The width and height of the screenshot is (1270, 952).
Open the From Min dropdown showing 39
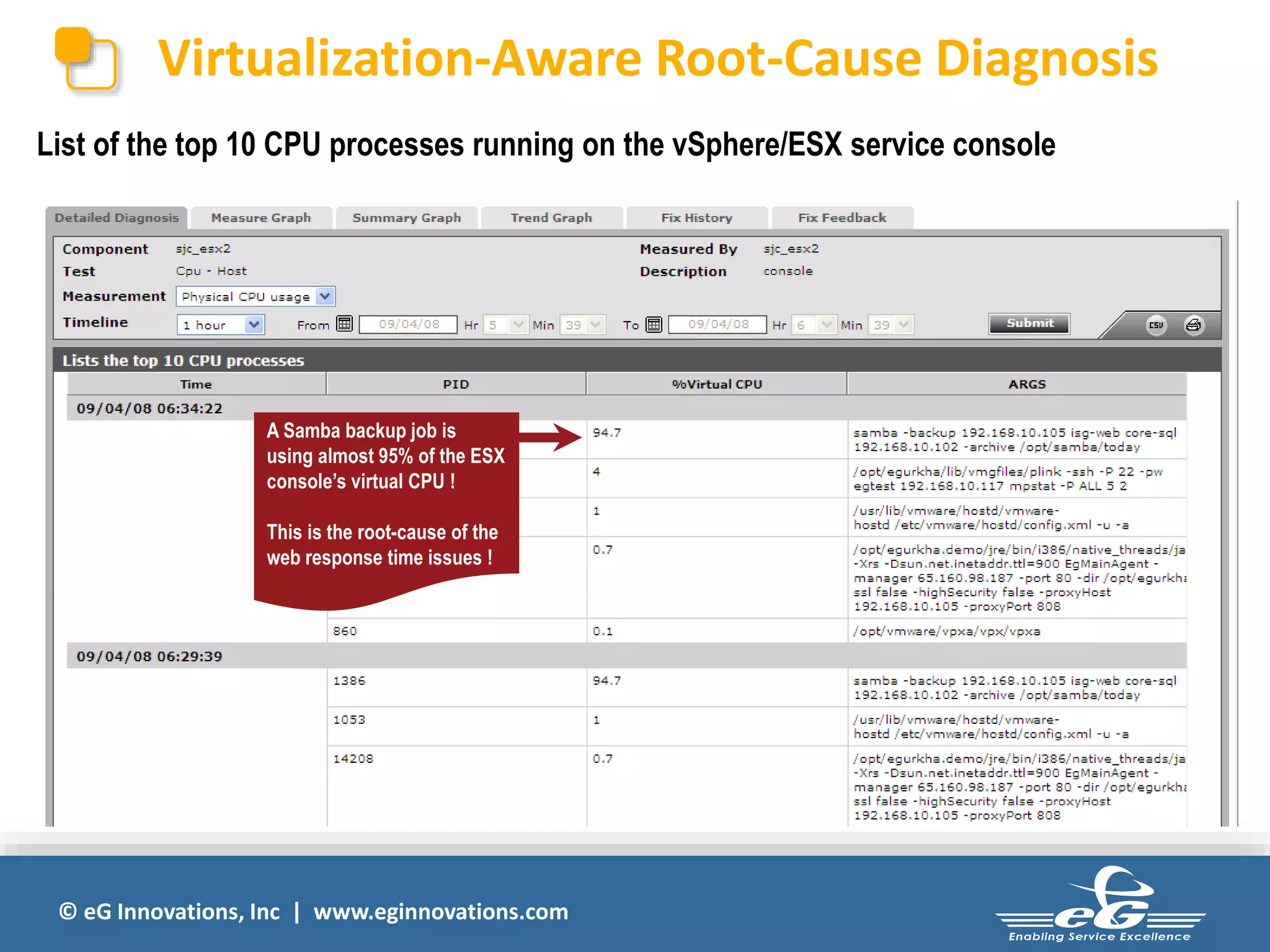point(582,325)
